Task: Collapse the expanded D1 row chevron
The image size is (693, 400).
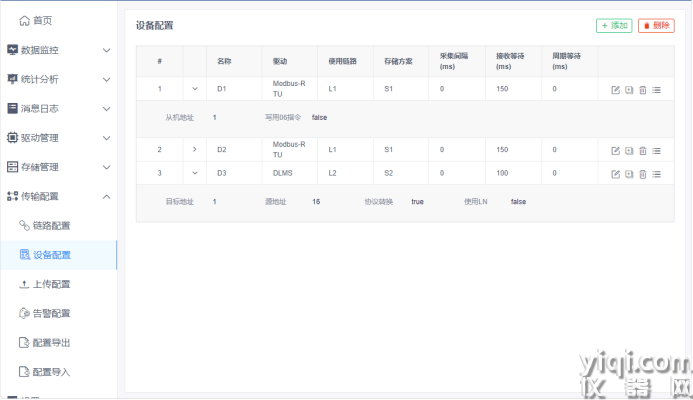Action: point(194,89)
